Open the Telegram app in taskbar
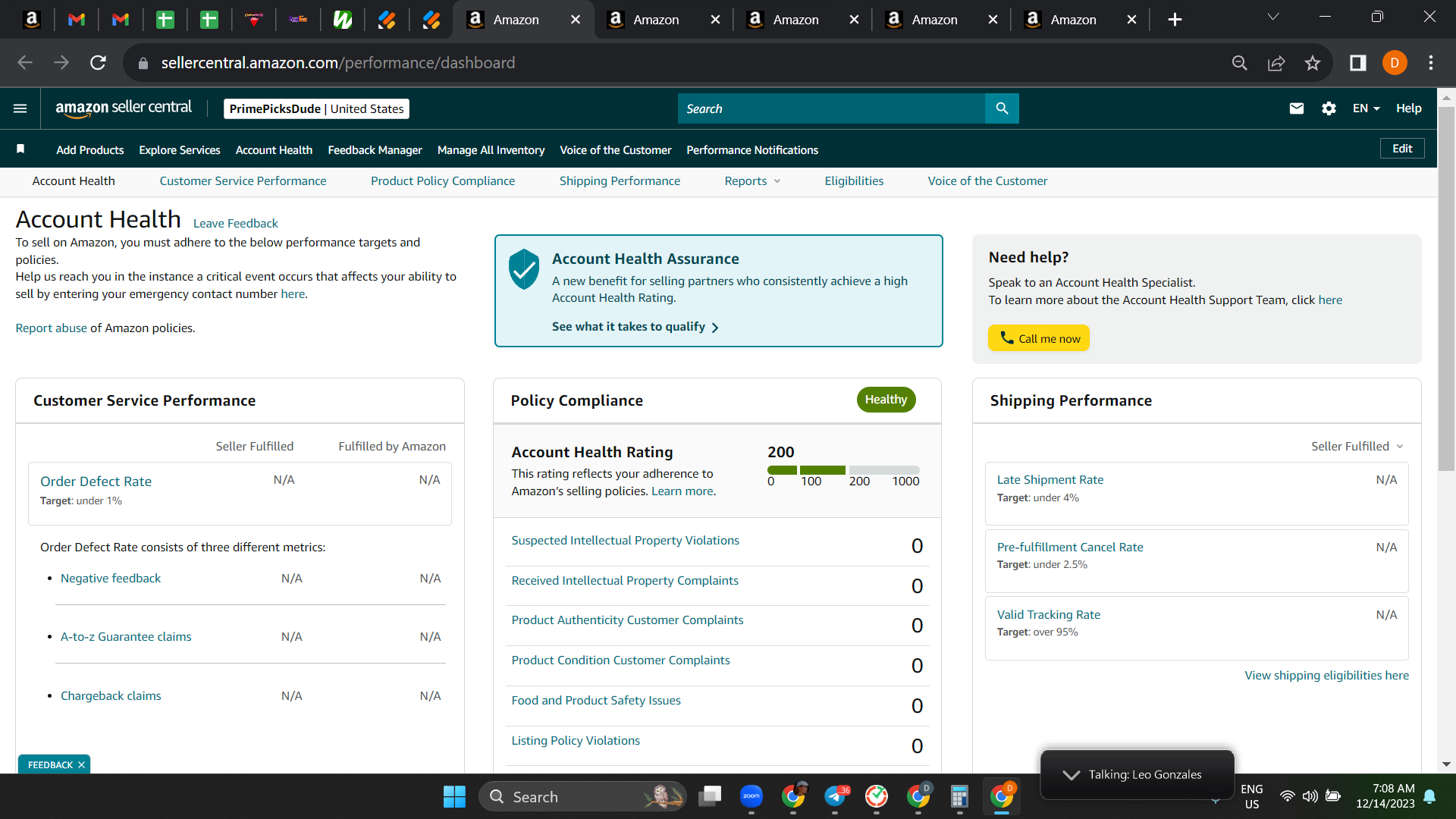The height and width of the screenshot is (819, 1456). pyautogui.click(x=835, y=796)
